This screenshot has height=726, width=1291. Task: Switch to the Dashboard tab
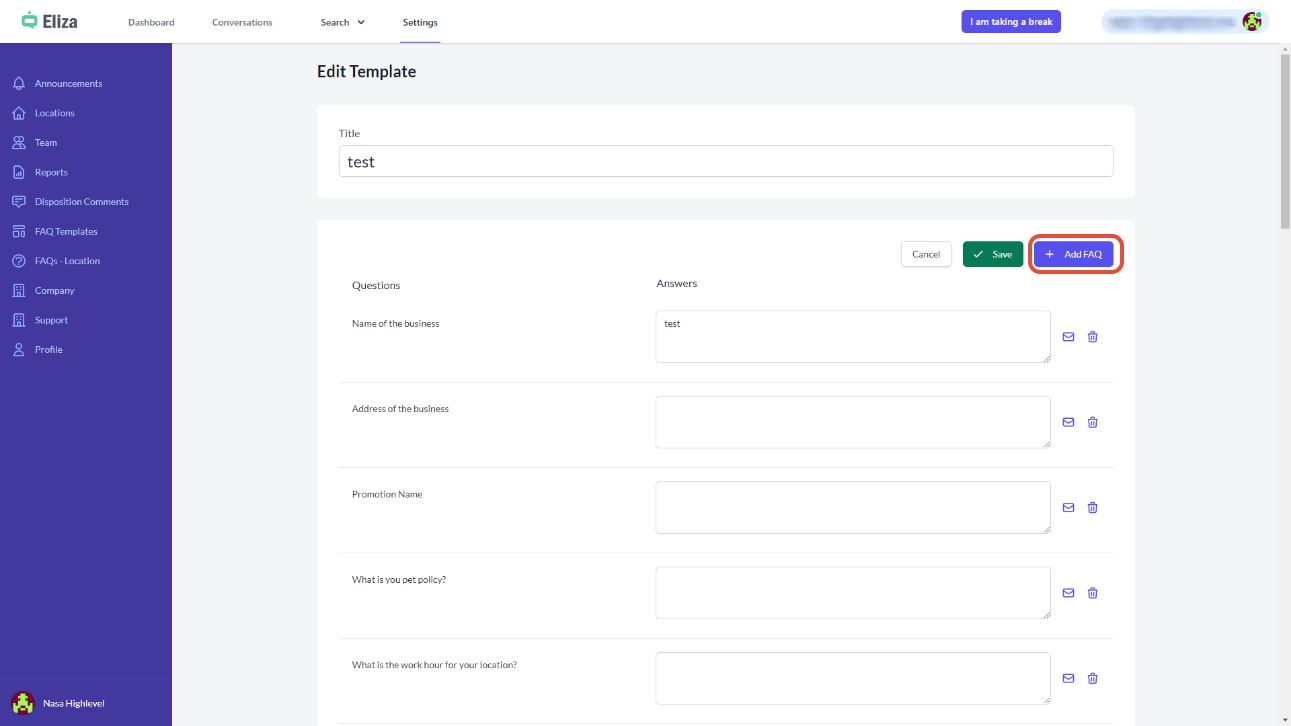click(151, 22)
